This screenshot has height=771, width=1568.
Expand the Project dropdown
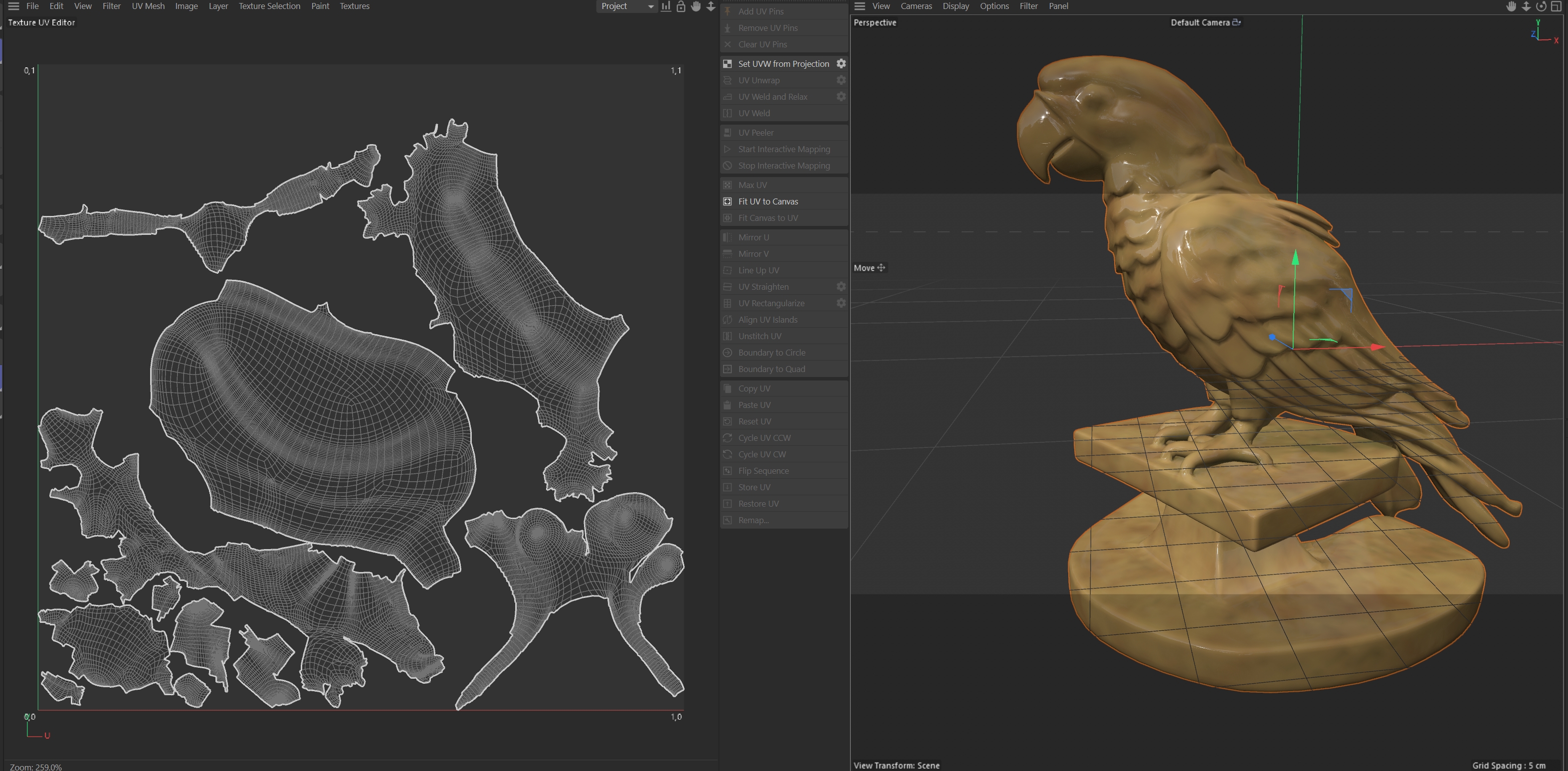pyautogui.click(x=627, y=6)
